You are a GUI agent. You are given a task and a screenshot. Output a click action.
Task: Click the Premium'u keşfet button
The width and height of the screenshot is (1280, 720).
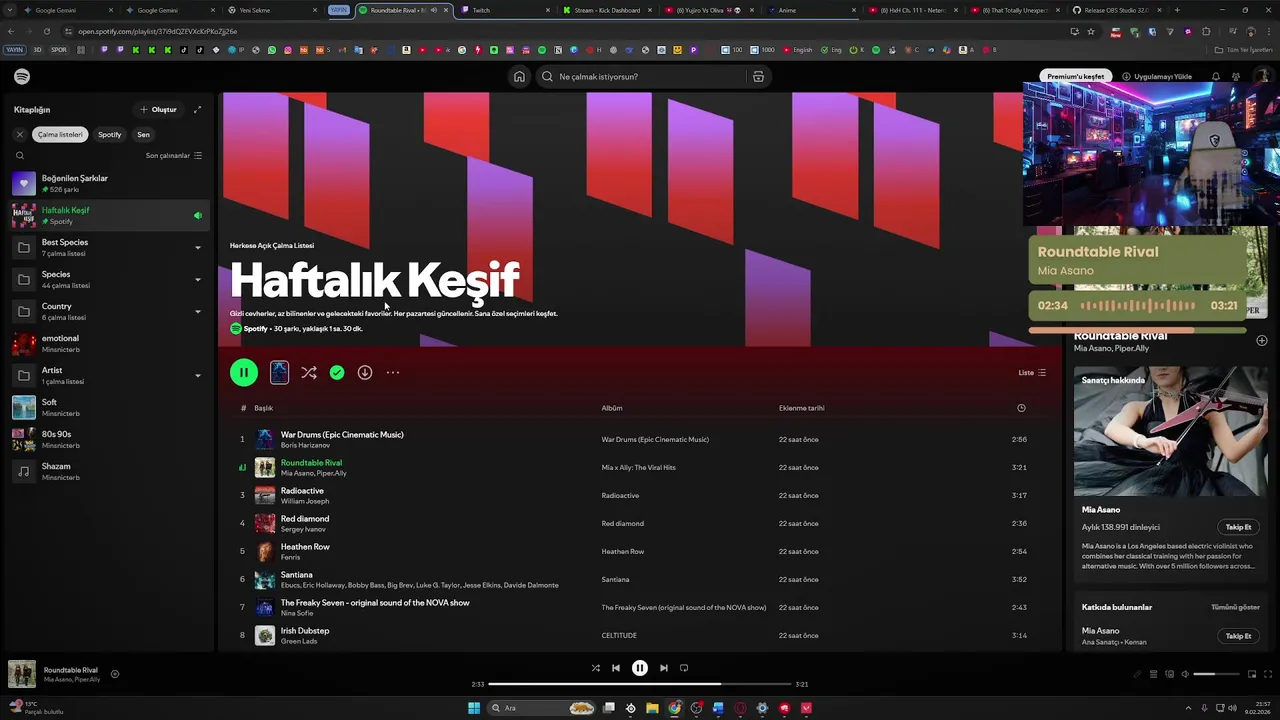tap(1076, 76)
